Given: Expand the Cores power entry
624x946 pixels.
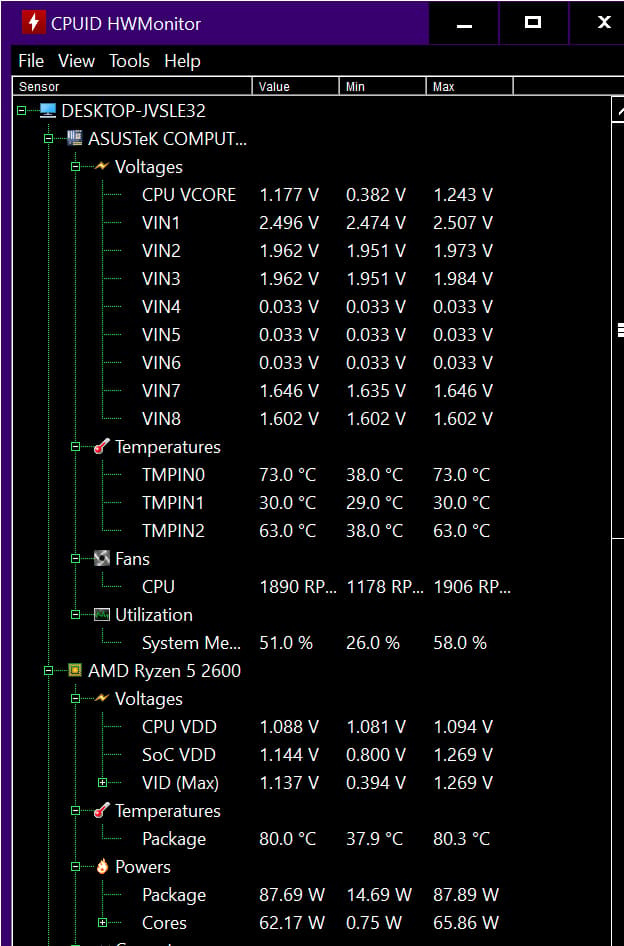Looking at the screenshot, I should click(x=103, y=922).
